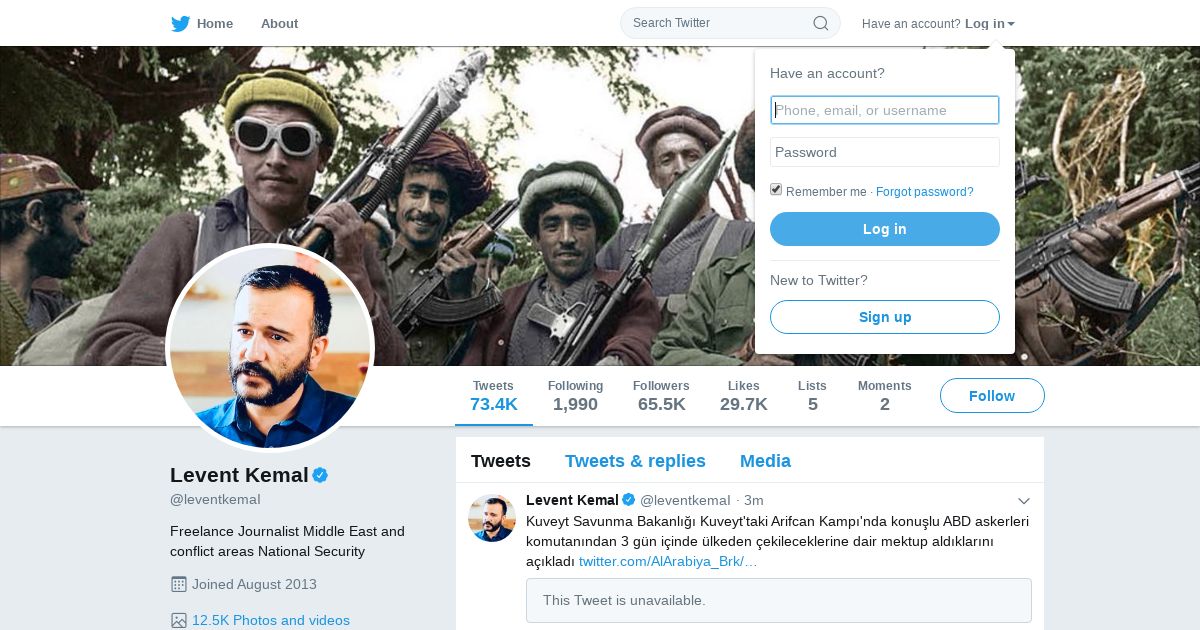The image size is (1200, 630).
Task: Open the About menu item
Action: [279, 23]
